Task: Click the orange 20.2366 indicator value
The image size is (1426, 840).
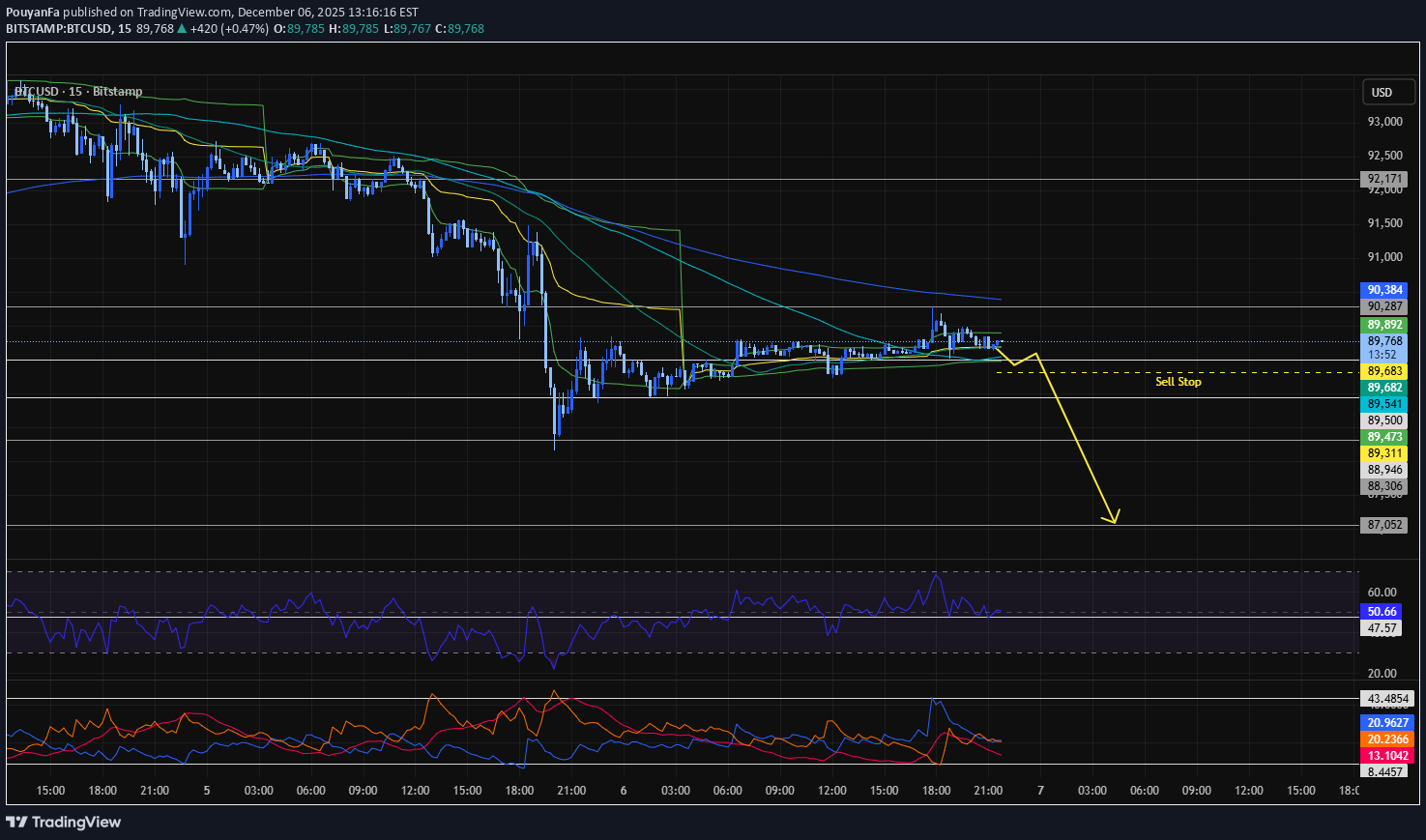Action: click(1387, 739)
